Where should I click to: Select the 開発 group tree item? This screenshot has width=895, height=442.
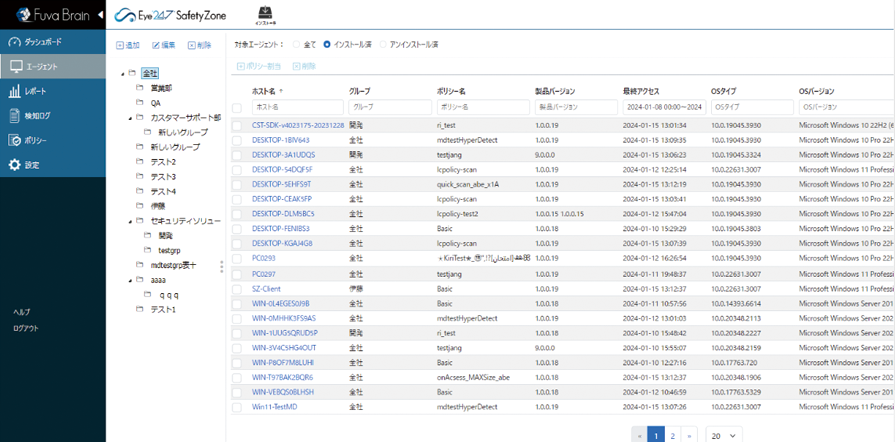tap(166, 235)
